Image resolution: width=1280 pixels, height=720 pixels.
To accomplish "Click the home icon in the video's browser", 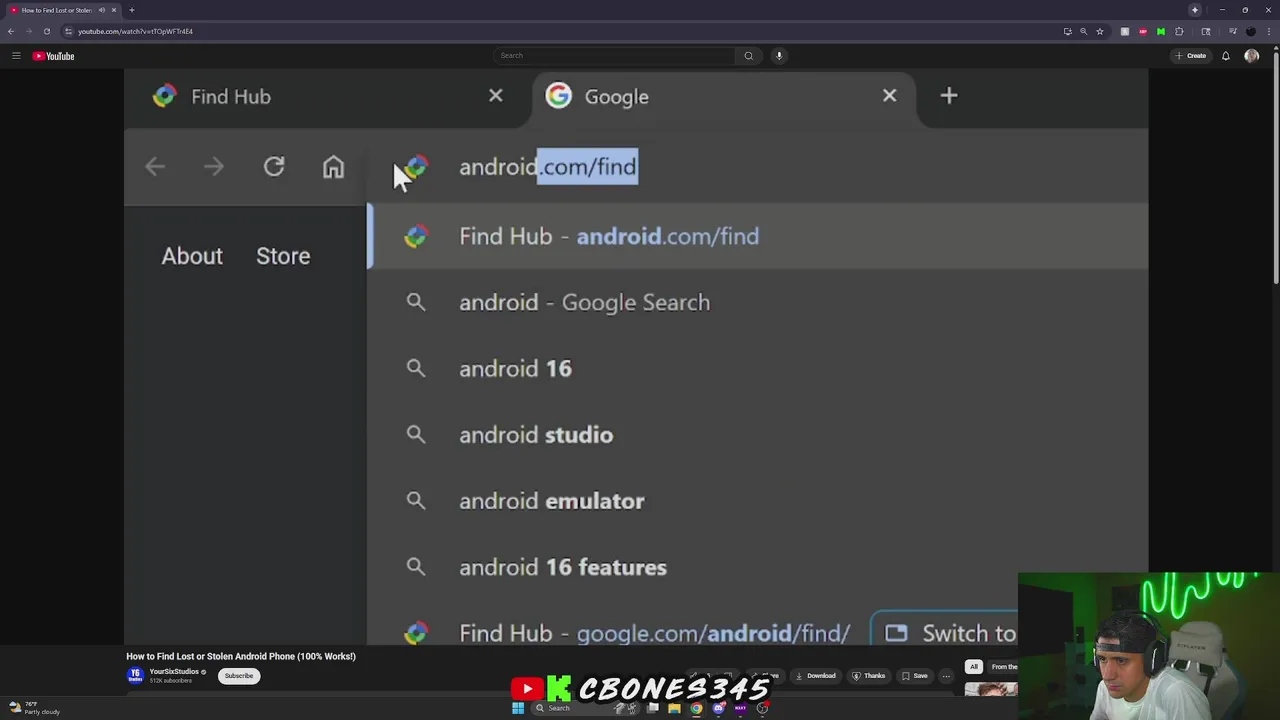I will click(x=333, y=166).
